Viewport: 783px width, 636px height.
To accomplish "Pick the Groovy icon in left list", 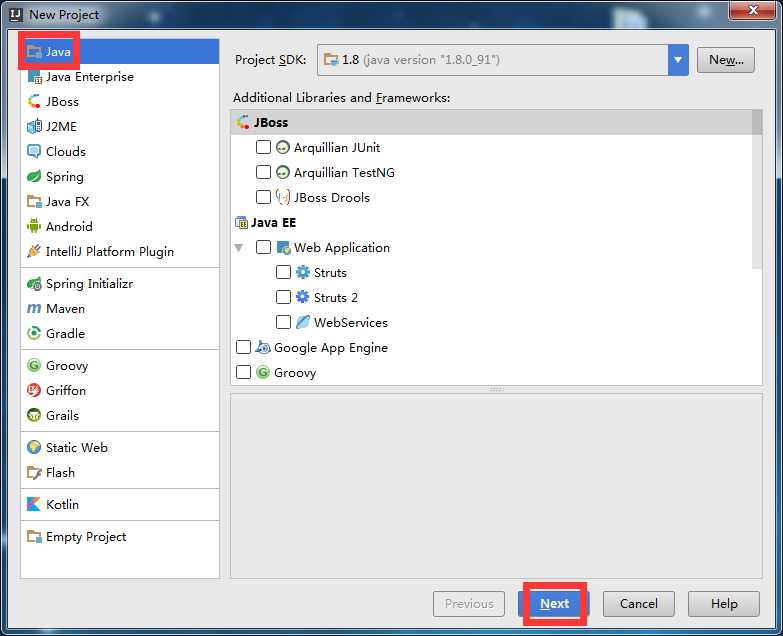I will 34,366.
